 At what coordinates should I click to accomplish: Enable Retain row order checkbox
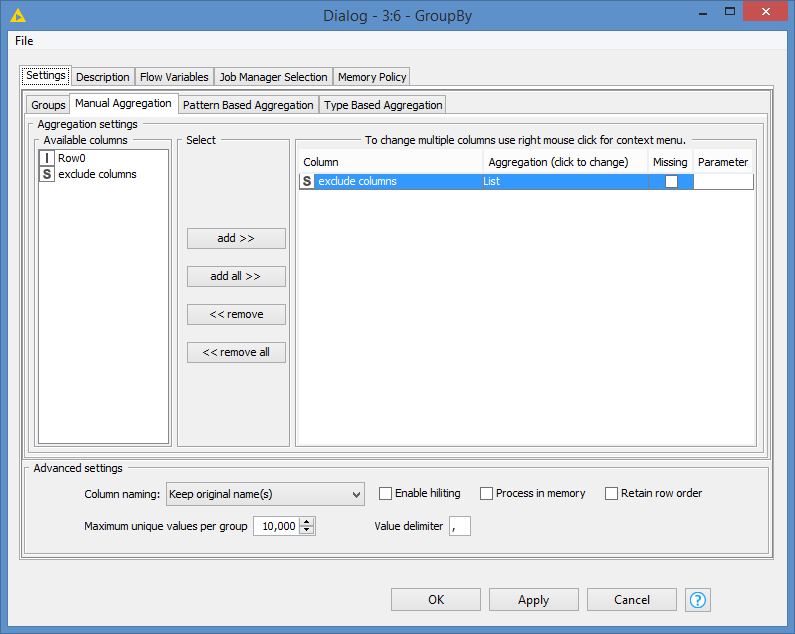[611, 493]
